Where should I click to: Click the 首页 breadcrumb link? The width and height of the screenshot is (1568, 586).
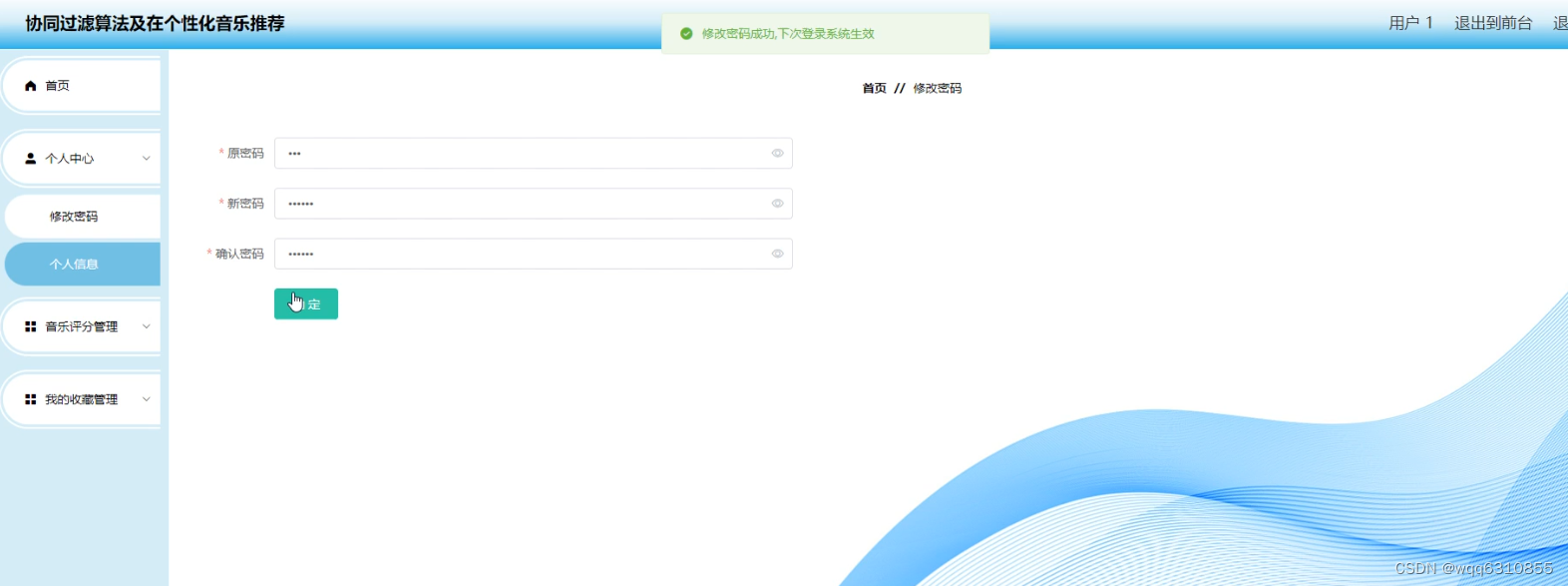click(875, 89)
